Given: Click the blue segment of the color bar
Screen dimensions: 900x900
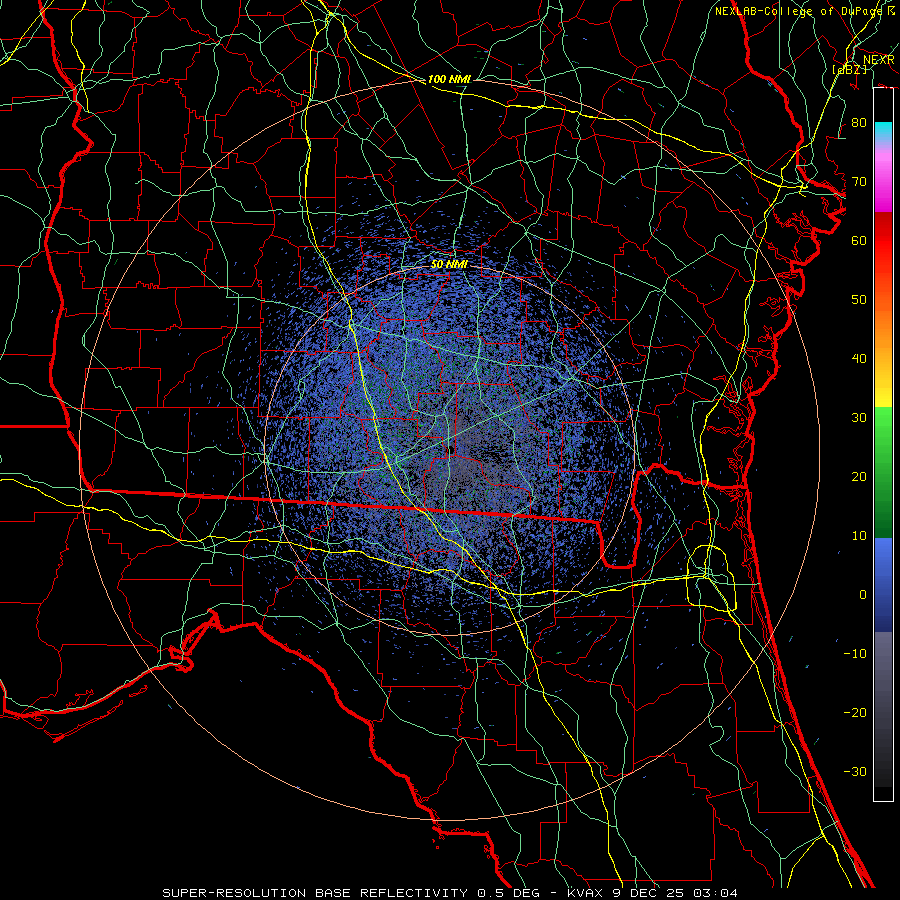Looking at the screenshot, I should (883, 585).
